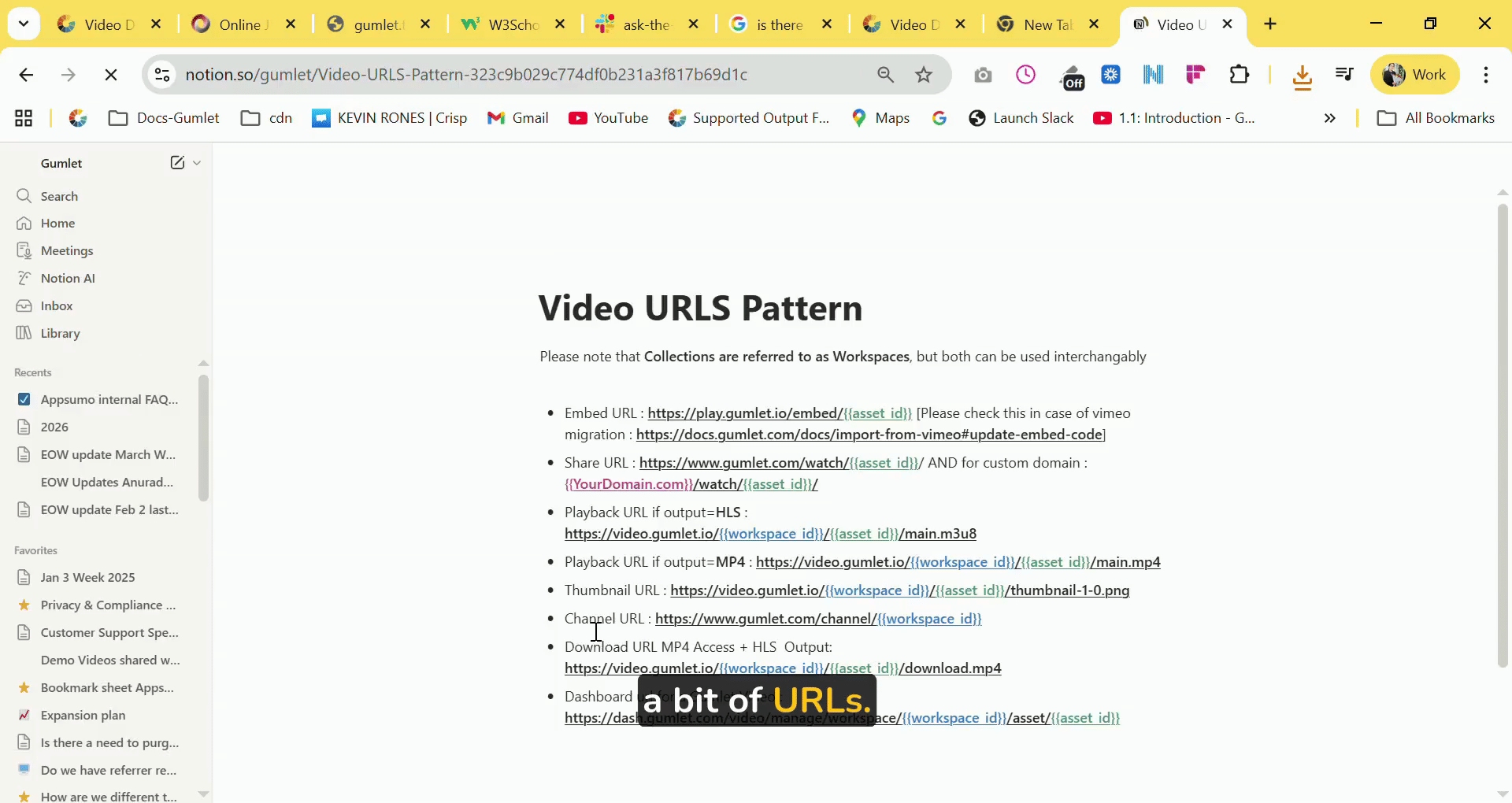Click the page vertical scrollbar
Screen dimensions: 1512x803
1502,433
